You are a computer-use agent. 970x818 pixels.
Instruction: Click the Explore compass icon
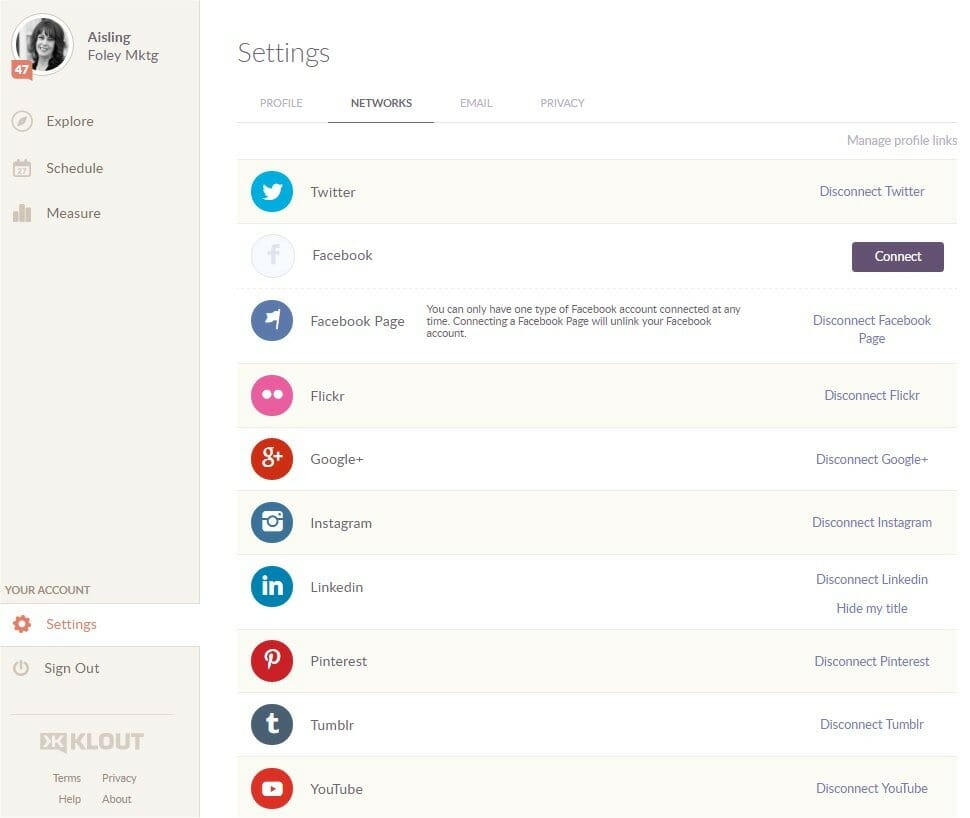coord(22,121)
